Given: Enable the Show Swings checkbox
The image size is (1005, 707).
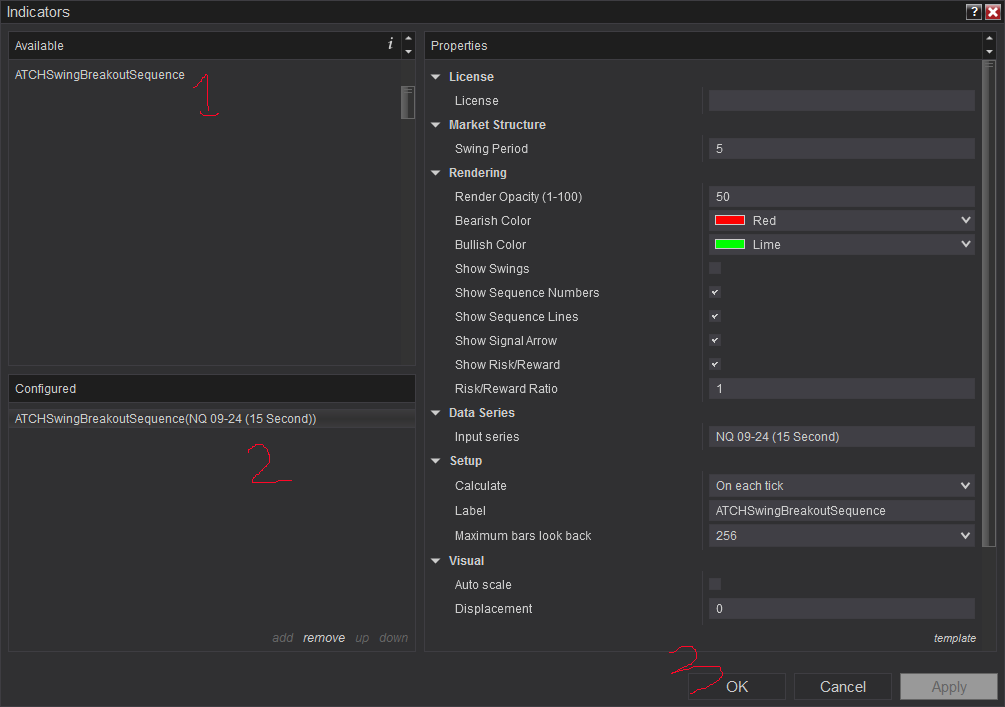Looking at the screenshot, I should pyautogui.click(x=715, y=269).
